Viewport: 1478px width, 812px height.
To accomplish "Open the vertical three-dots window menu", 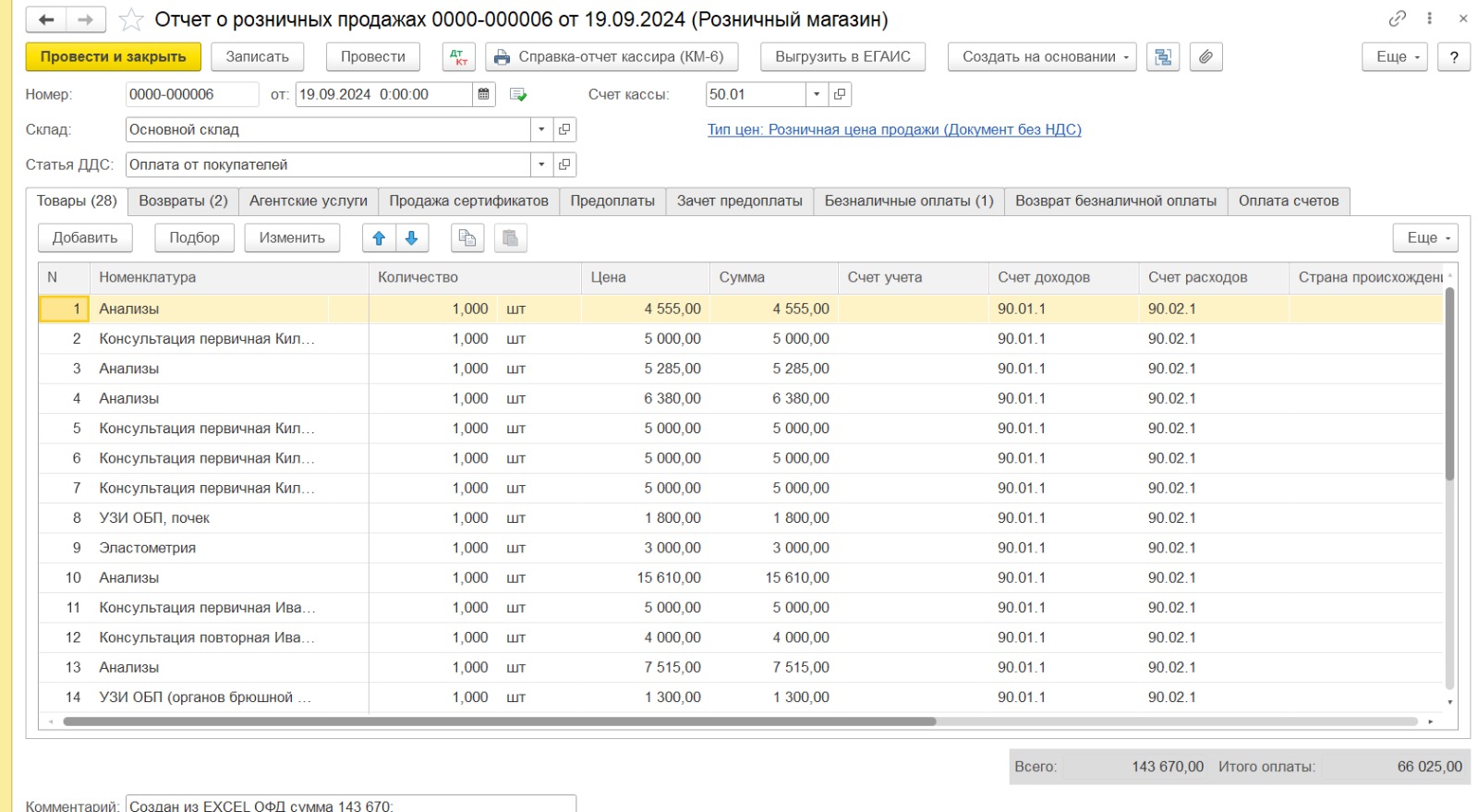I will coord(1430,18).
